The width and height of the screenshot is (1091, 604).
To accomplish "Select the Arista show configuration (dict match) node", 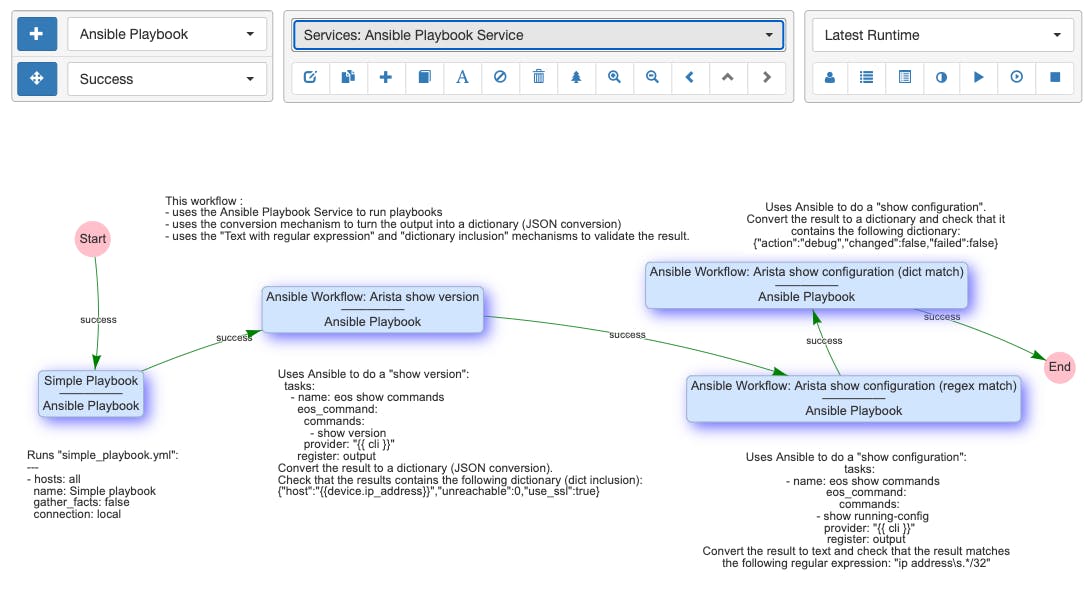I will tap(806, 284).
